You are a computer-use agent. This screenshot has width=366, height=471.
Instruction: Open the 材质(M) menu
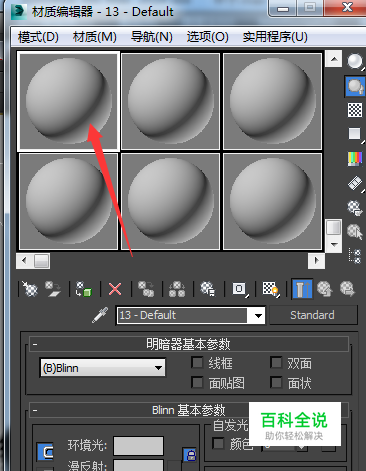(x=95, y=37)
